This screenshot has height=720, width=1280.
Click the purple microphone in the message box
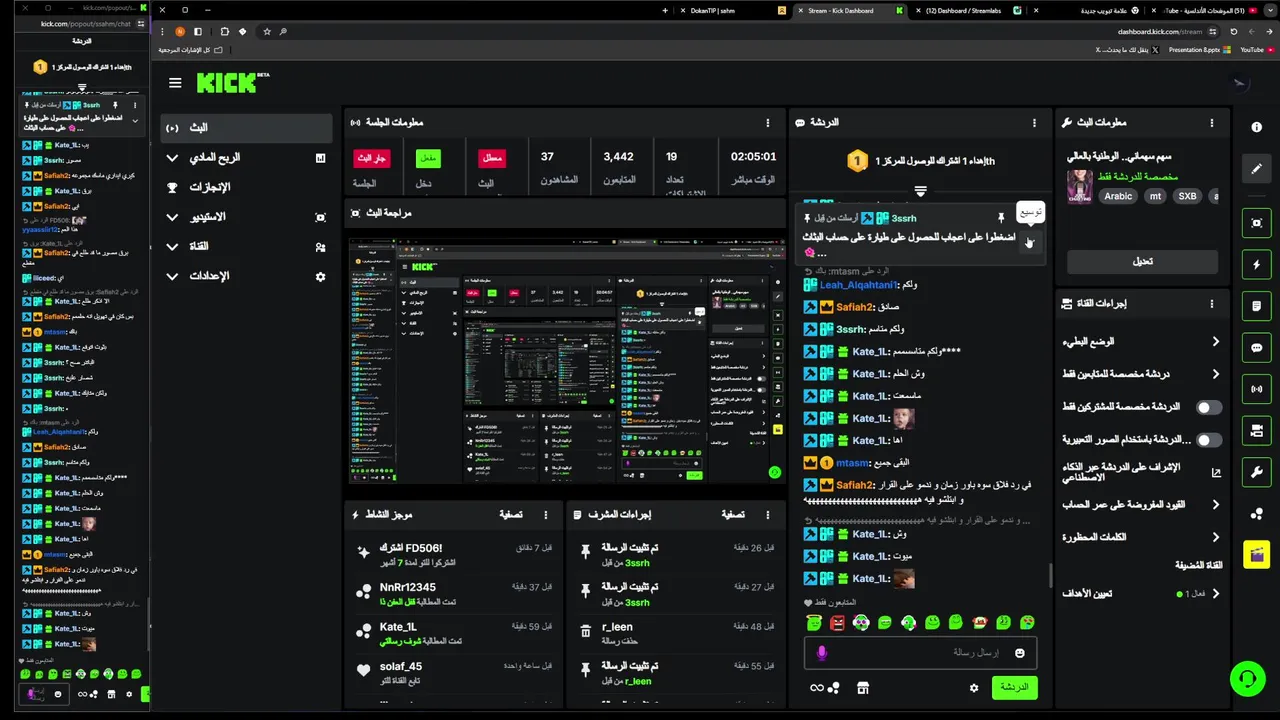pos(822,653)
